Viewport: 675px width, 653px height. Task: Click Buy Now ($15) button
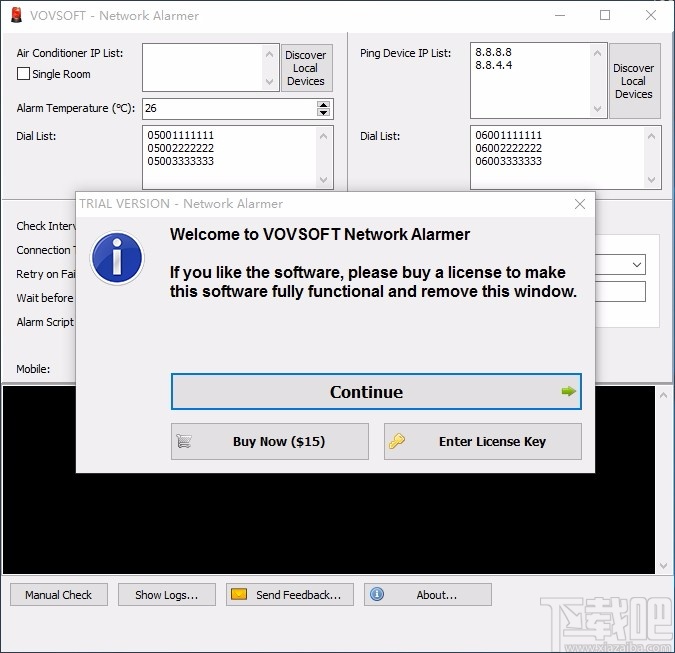(x=270, y=441)
